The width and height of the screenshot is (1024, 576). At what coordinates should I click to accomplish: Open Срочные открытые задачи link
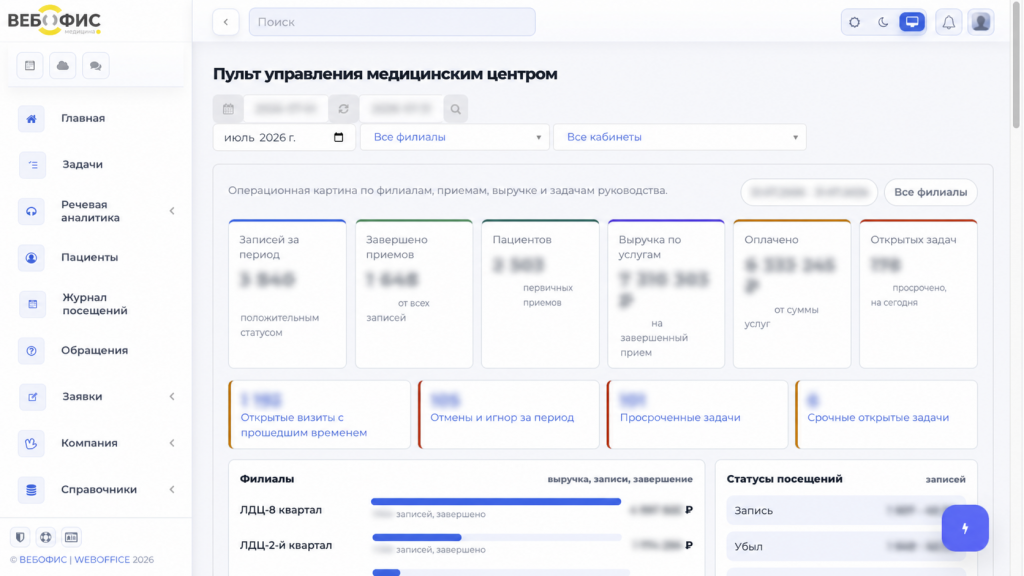[878, 417]
